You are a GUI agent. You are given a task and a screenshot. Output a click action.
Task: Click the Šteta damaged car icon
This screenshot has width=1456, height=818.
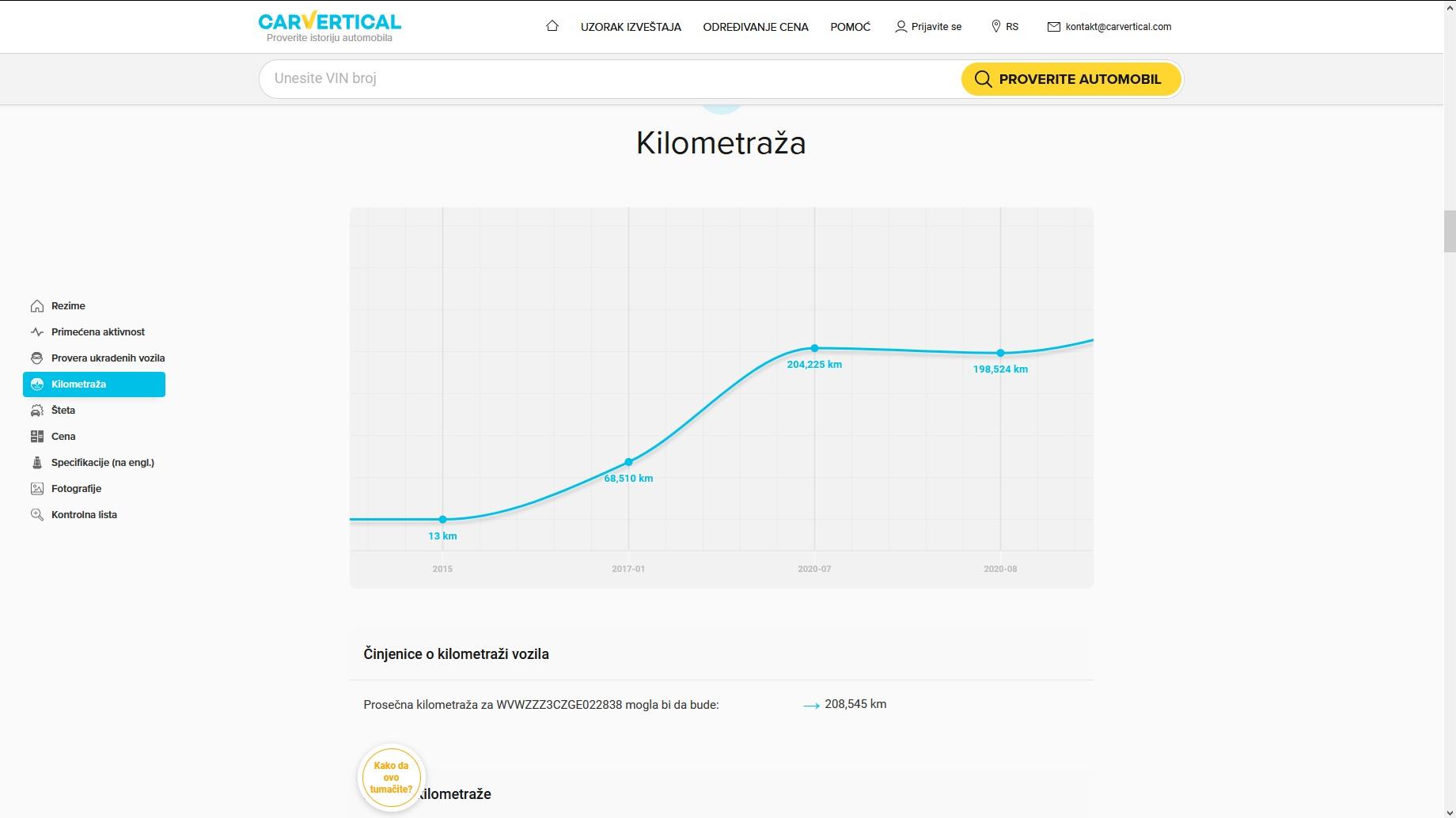[x=37, y=411]
